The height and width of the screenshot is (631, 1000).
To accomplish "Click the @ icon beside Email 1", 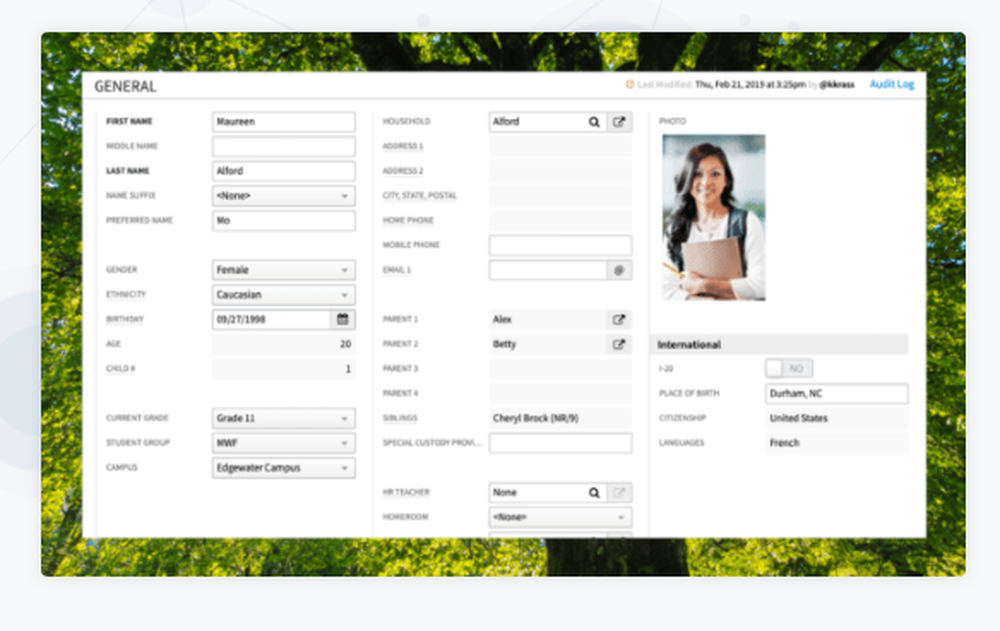I will click(620, 270).
